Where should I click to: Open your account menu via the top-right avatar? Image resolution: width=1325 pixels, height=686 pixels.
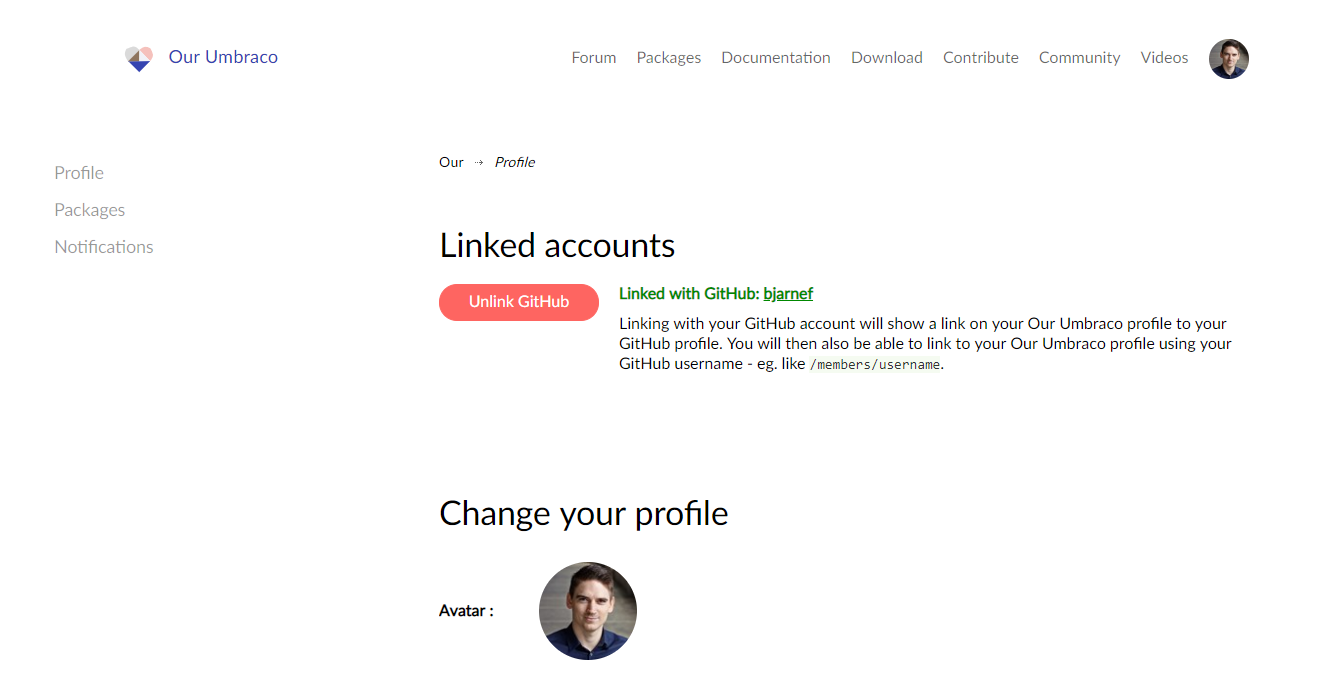[1228, 59]
